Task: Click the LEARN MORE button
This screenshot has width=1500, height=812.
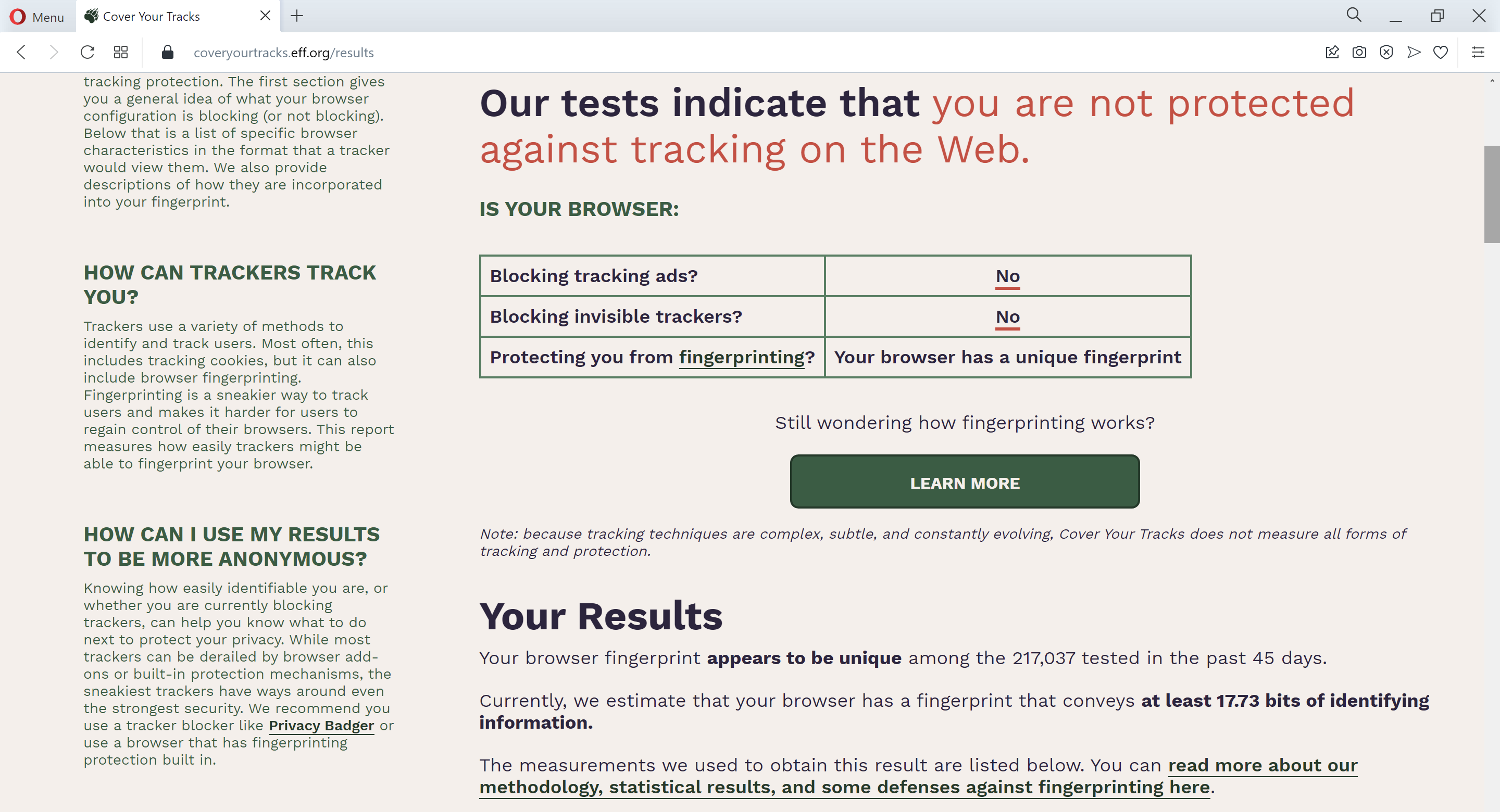Action: click(x=965, y=482)
